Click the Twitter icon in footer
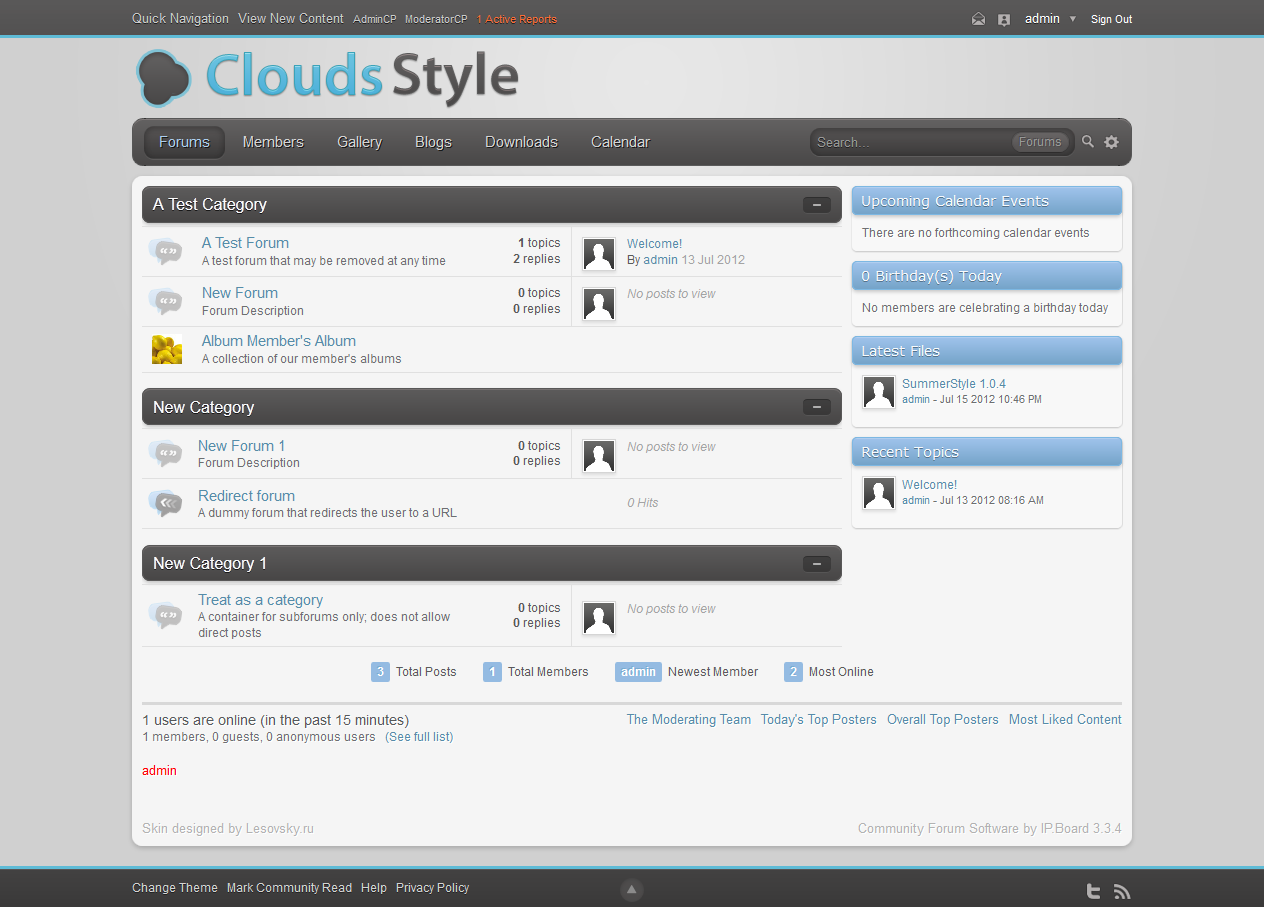The height and width of the screenshot is (907, 1264). pos(1094,891)
